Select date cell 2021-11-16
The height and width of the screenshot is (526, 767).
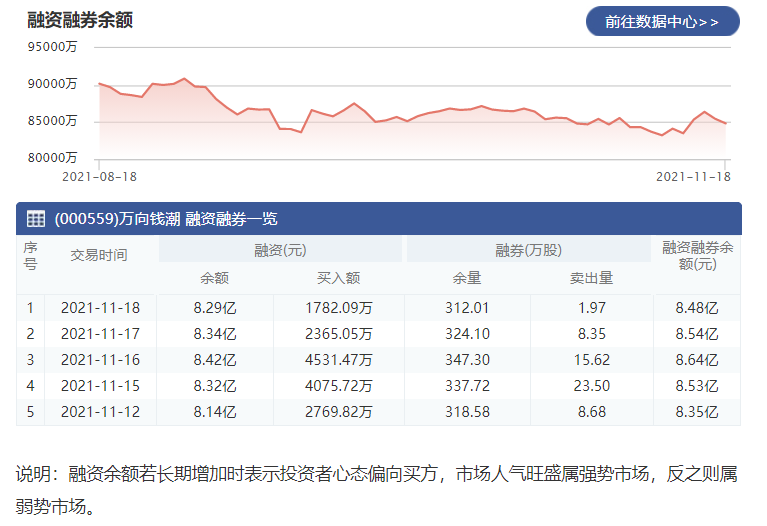coord(100,360)
